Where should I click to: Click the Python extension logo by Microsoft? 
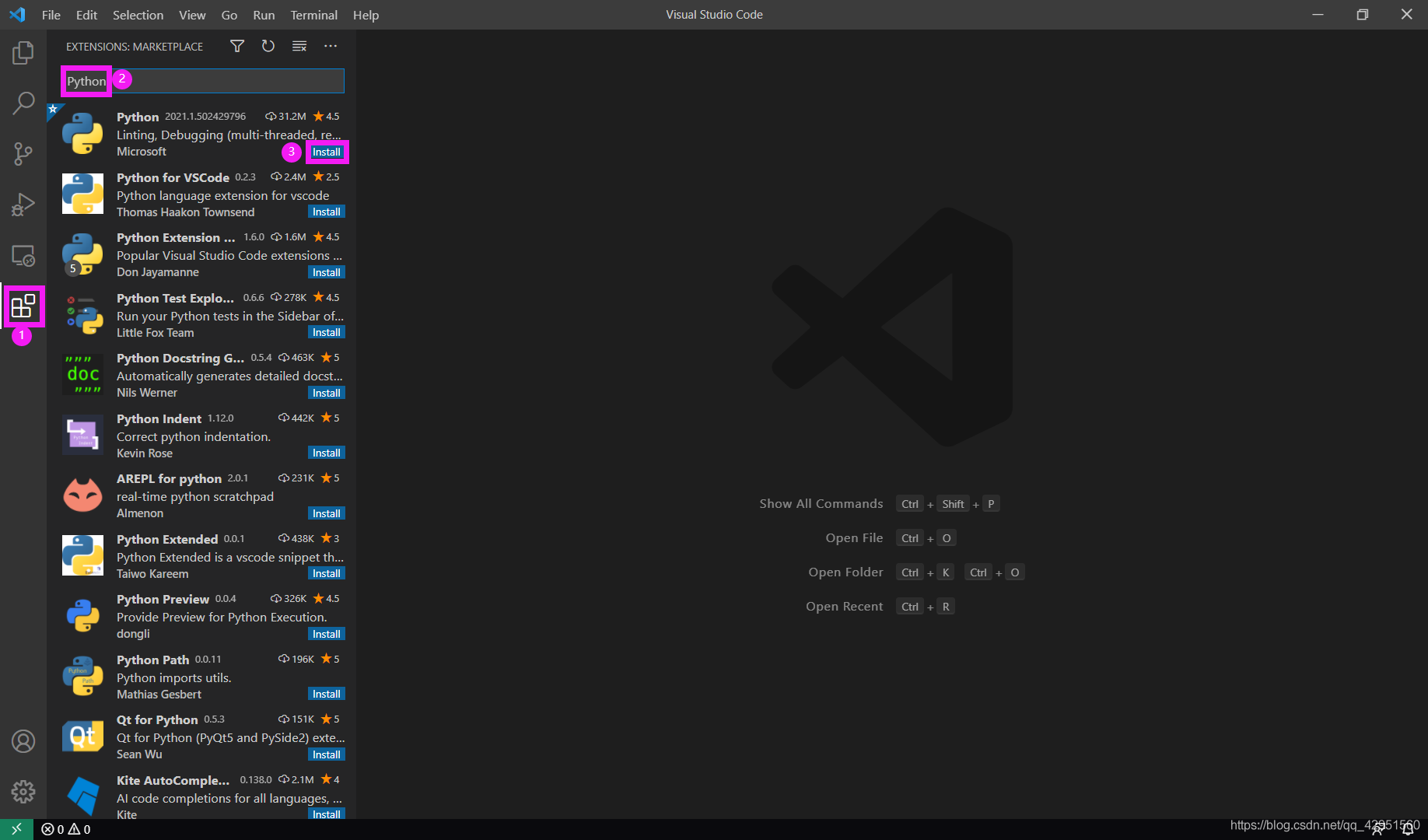pyautogui.click(x=82, y=133)
